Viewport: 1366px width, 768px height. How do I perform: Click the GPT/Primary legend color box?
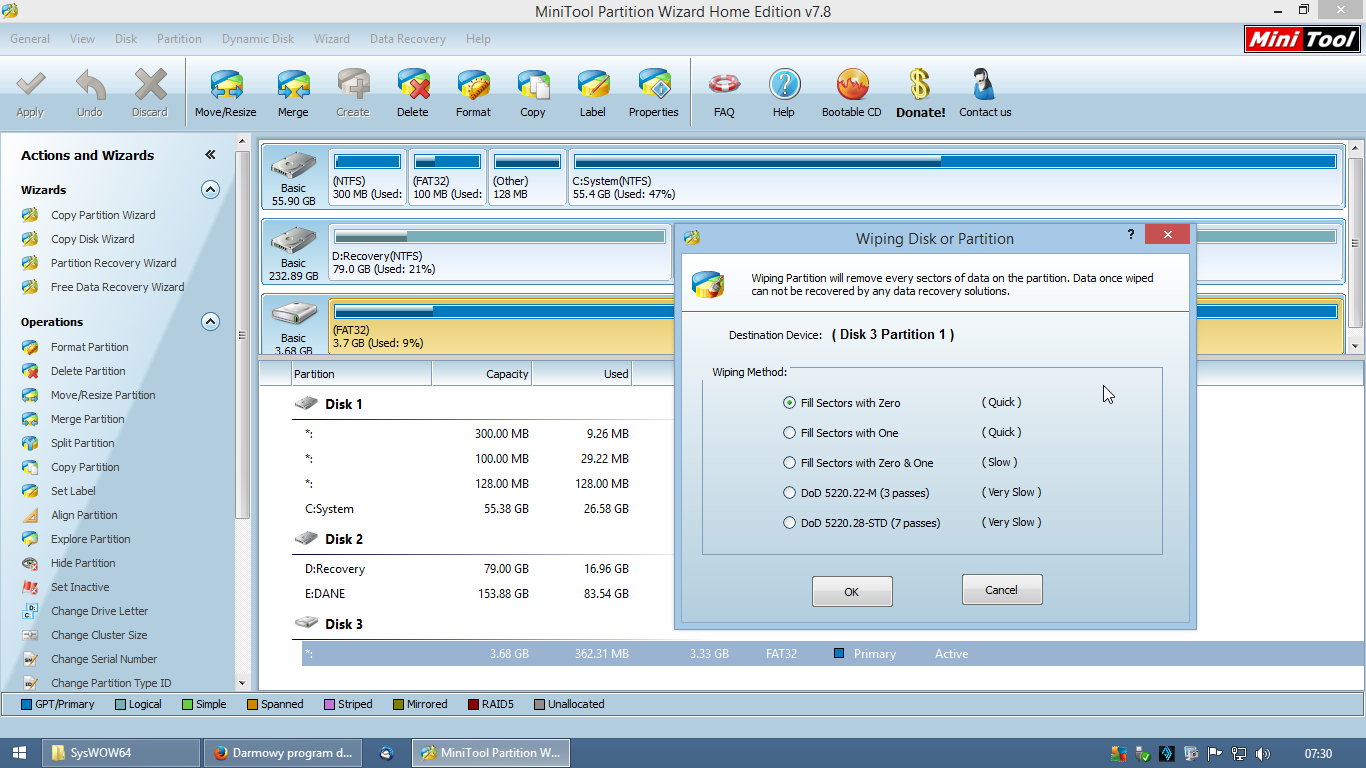click(27, 704)
